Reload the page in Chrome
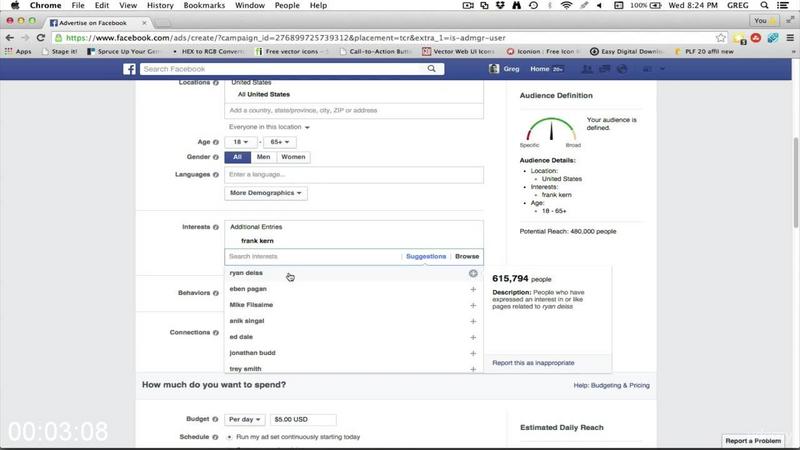Viewport: 800px width, 450px height. 41,38
